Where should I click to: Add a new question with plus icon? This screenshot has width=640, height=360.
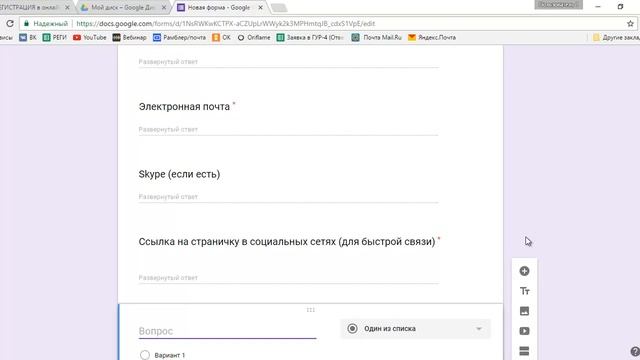524,271
